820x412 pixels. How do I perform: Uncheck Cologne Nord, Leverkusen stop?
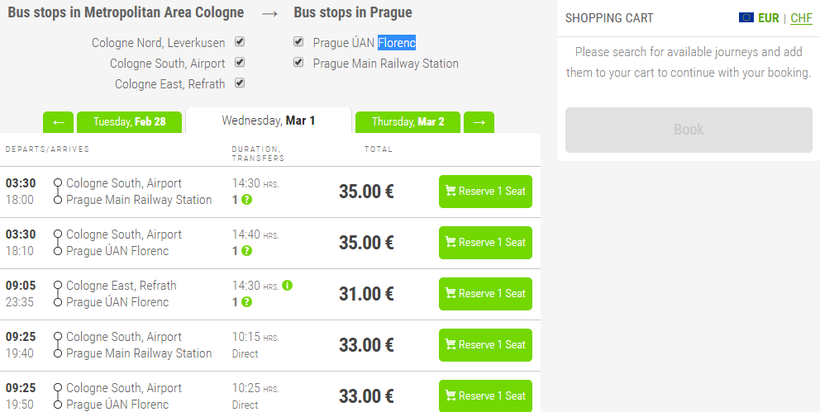239,42
